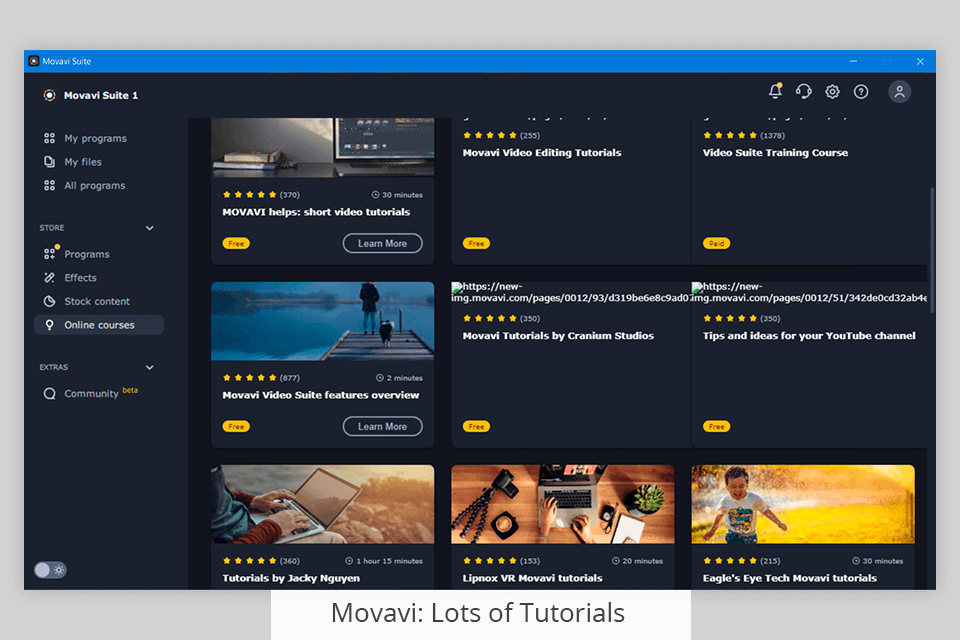Click the vertical scrollbar of course list
Viewport: 960px width, 640px height.
[x=932, y=250]
